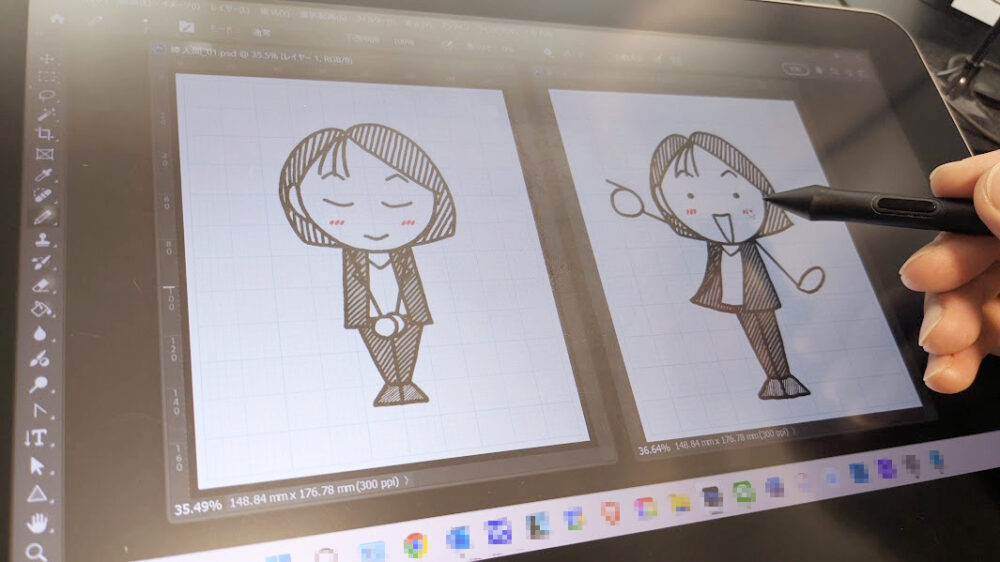
Task: Open Google Chrome from the taskbar
Action: (x=415, y=544)
